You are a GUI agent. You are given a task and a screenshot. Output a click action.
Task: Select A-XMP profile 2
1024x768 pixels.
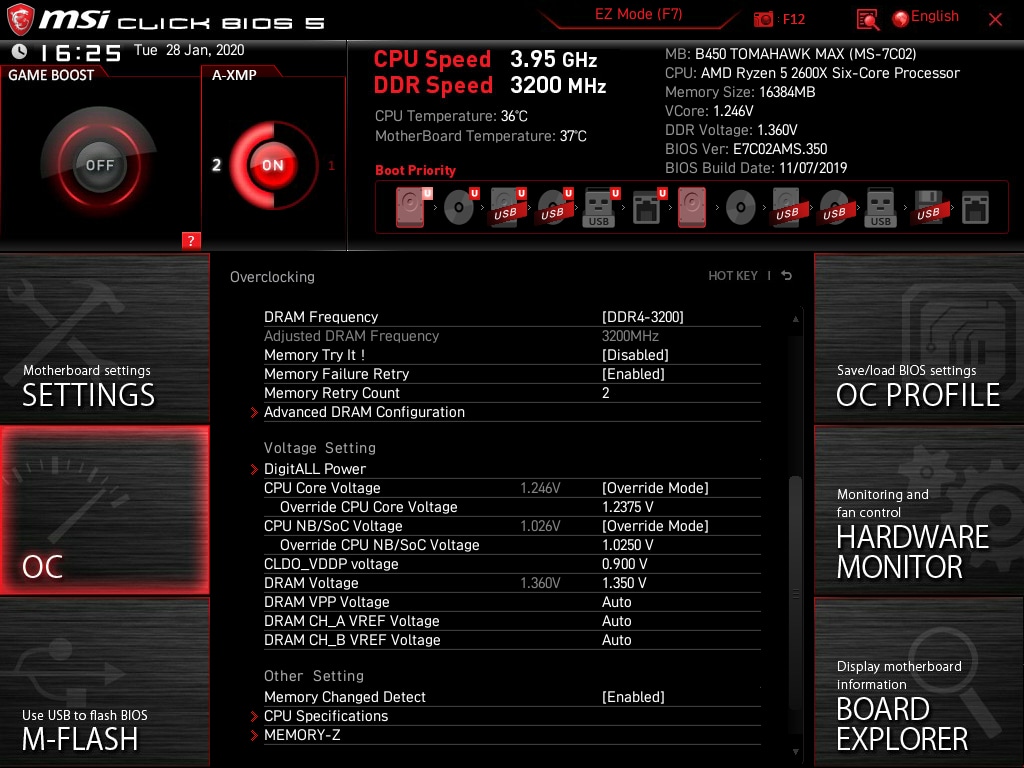[x=217, y=165]
